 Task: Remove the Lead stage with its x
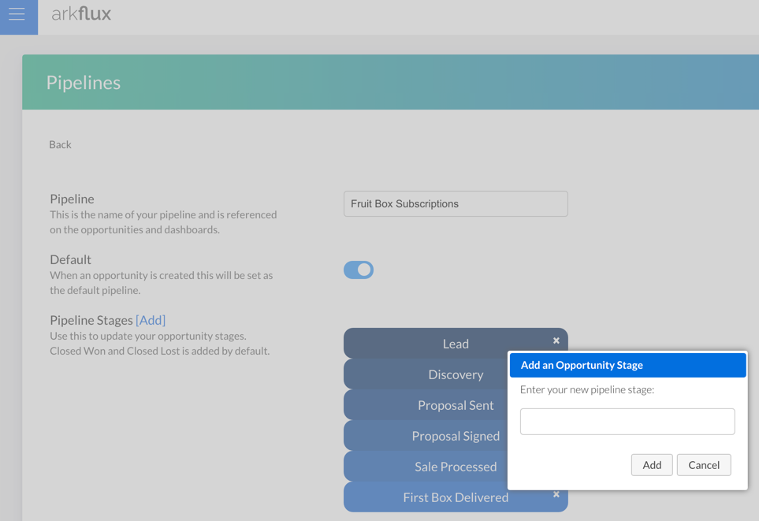[556, 341]
